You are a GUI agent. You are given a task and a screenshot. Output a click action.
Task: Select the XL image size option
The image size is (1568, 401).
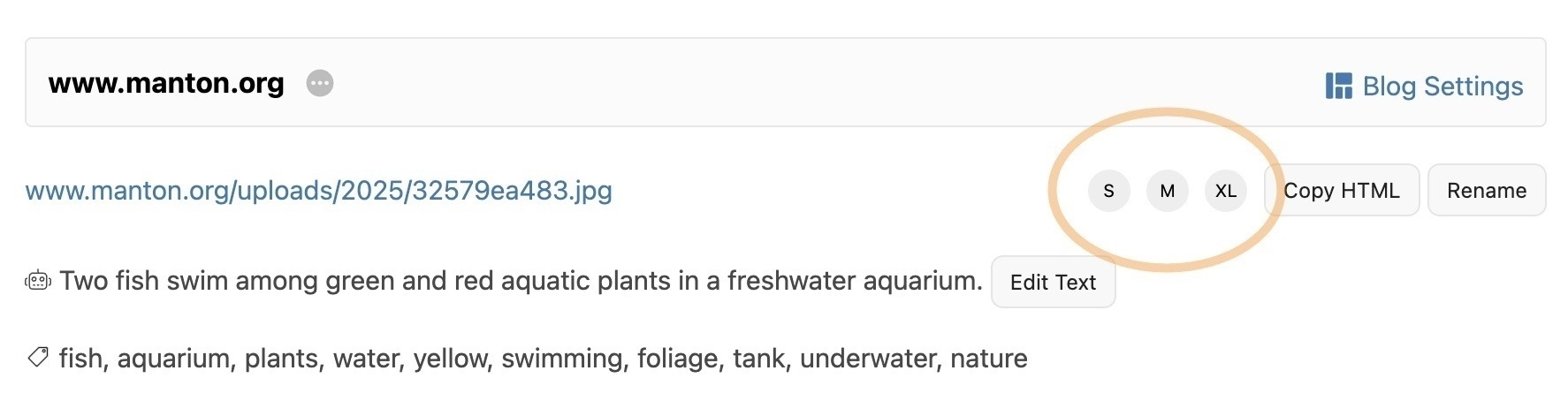point(1225,191)
